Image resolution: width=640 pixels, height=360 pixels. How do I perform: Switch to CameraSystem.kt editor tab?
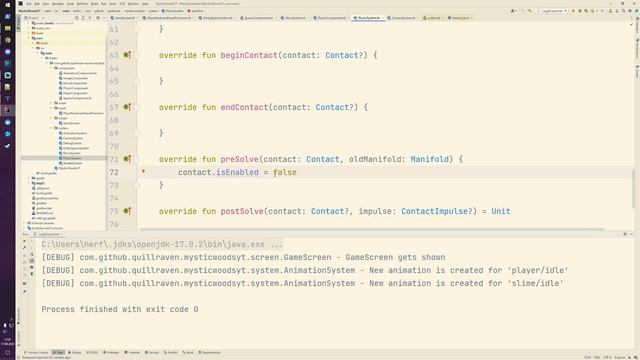point(403,18)
